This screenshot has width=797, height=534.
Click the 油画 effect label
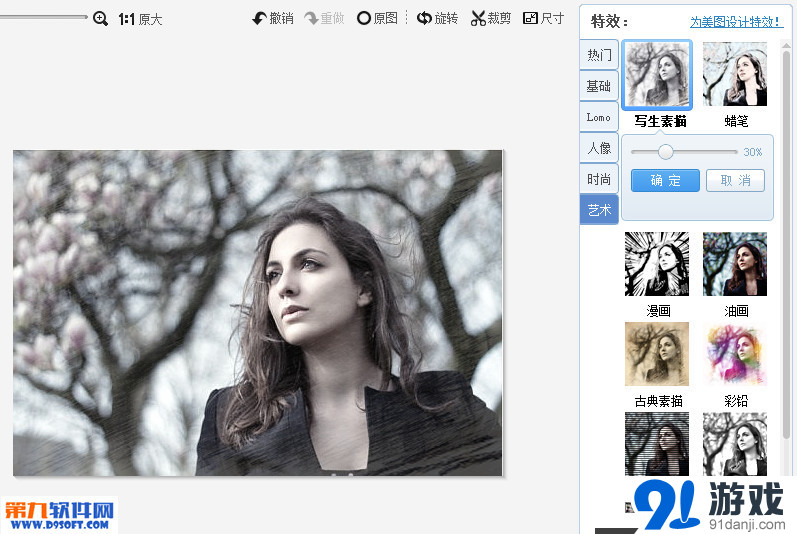(x=736, y=311)
